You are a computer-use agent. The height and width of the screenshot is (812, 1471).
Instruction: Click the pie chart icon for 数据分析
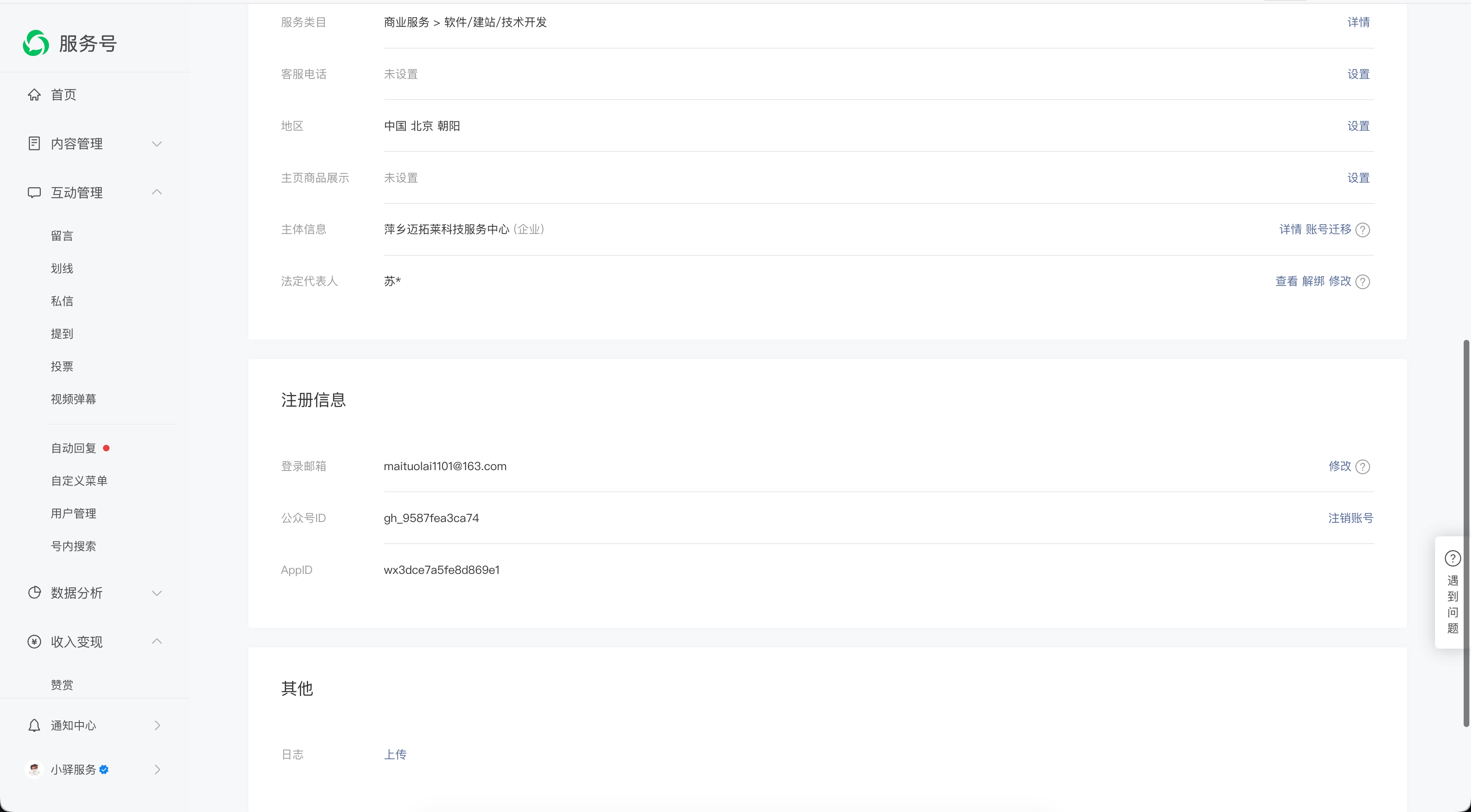coord(34,592)
